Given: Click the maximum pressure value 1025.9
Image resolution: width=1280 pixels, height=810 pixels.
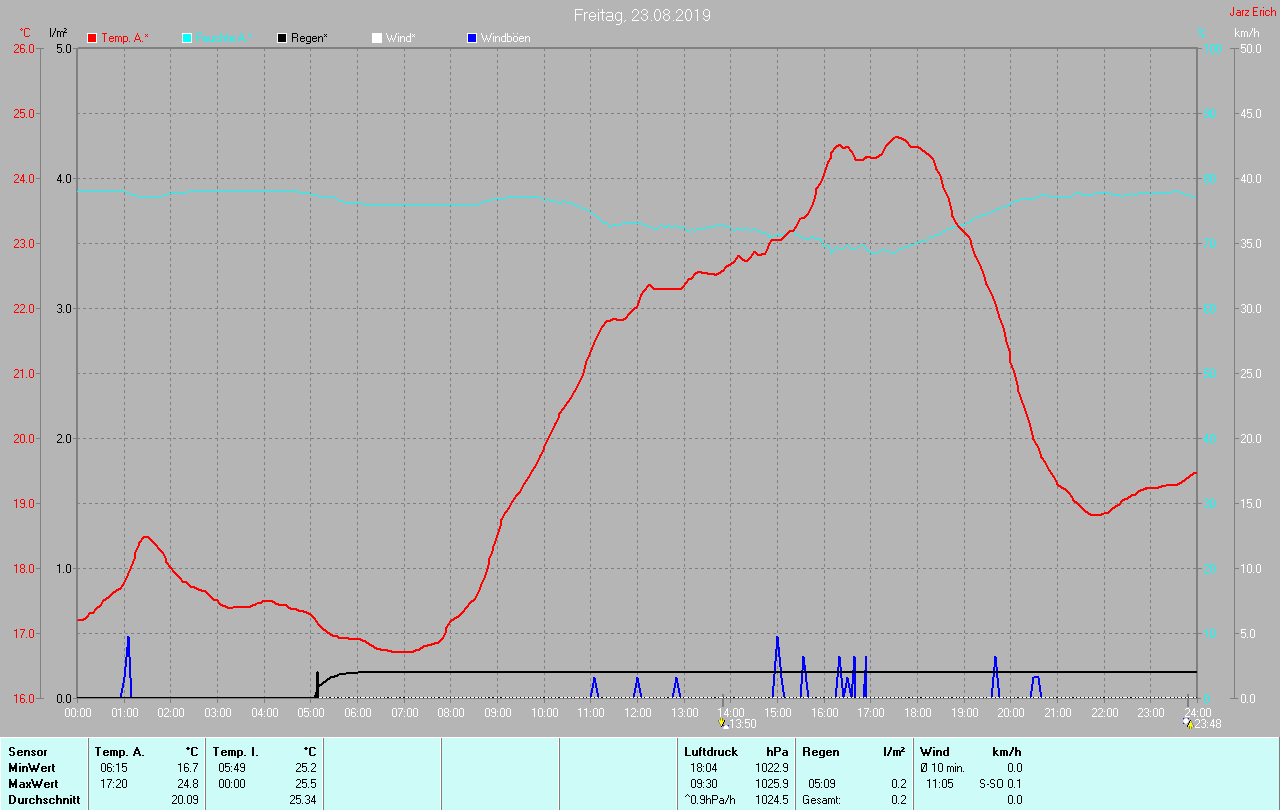Looking at the screenshot, I should [x=772, y=783].
